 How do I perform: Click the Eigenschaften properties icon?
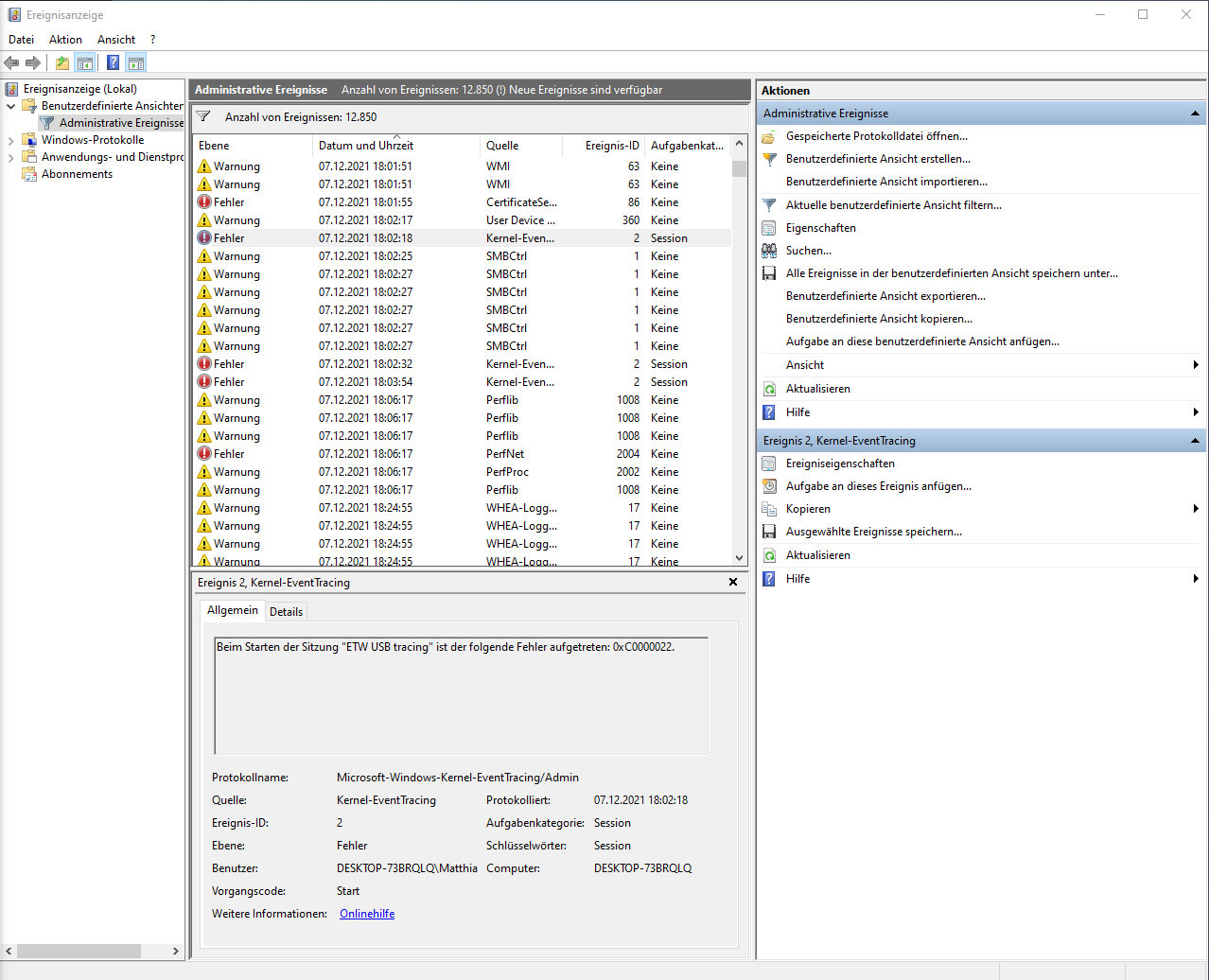pos(769,228)
